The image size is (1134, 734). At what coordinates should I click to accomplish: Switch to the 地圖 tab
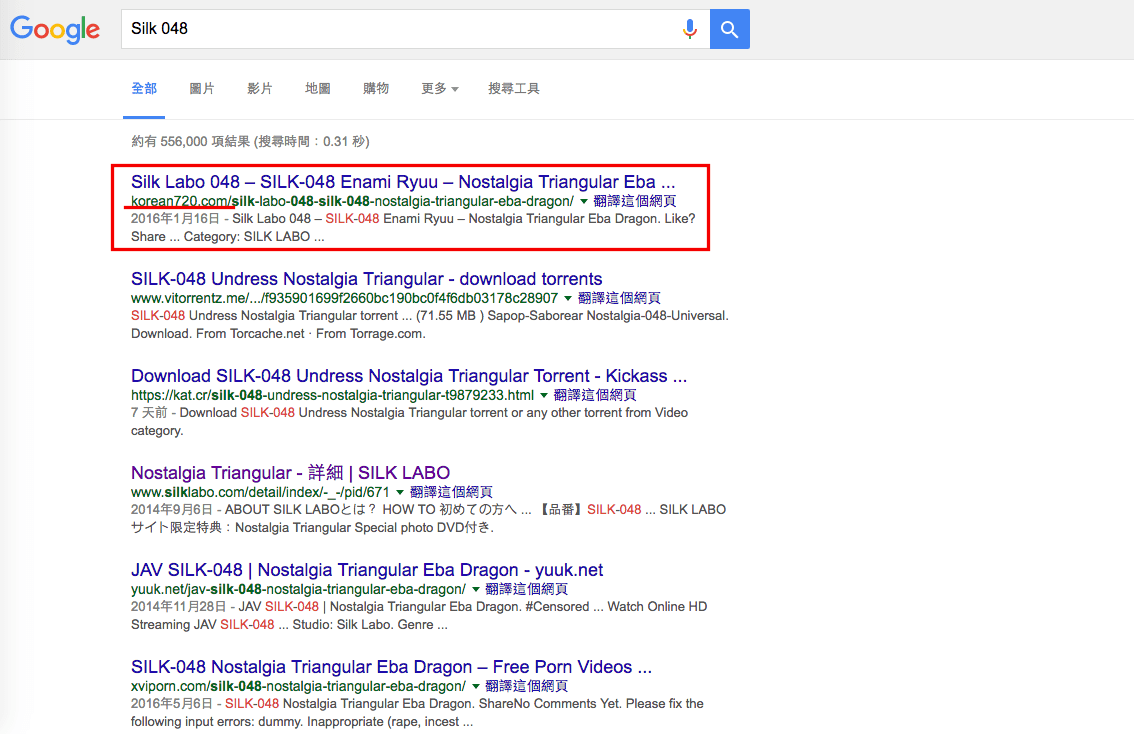point(317,88)
